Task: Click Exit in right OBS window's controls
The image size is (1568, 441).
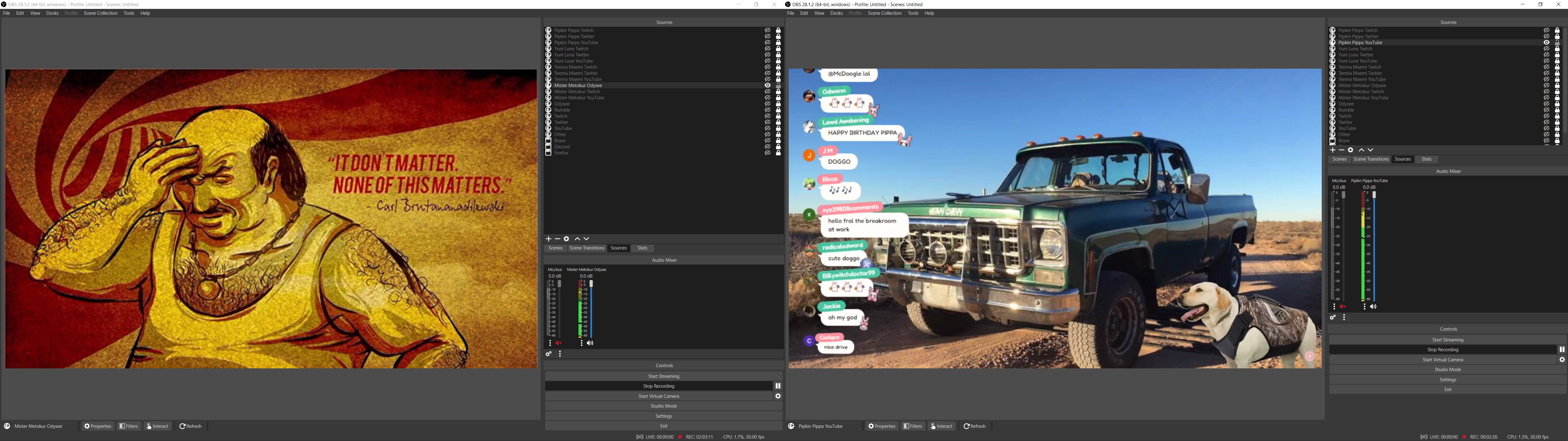Action: click(x=1448, y=390)
